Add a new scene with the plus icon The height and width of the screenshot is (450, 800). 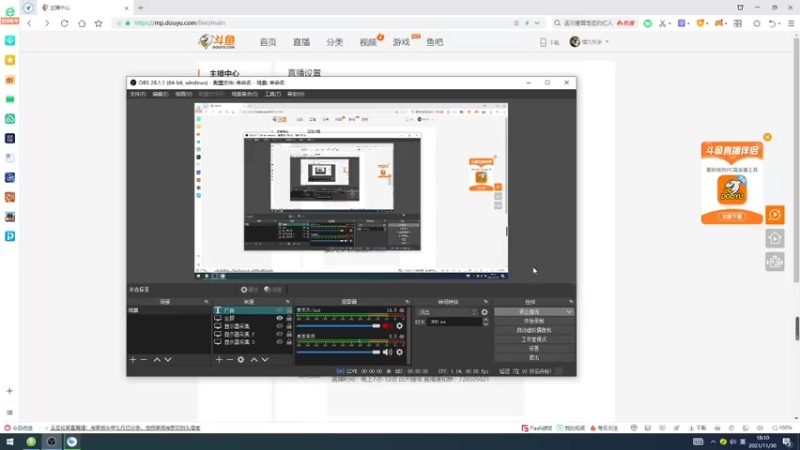pos(133,360)
